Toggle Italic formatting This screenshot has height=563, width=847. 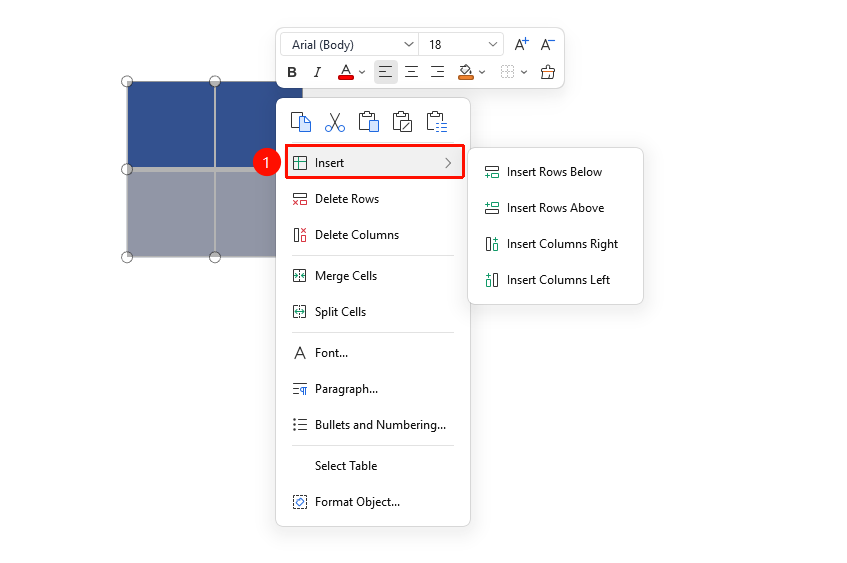pos(317,72)
